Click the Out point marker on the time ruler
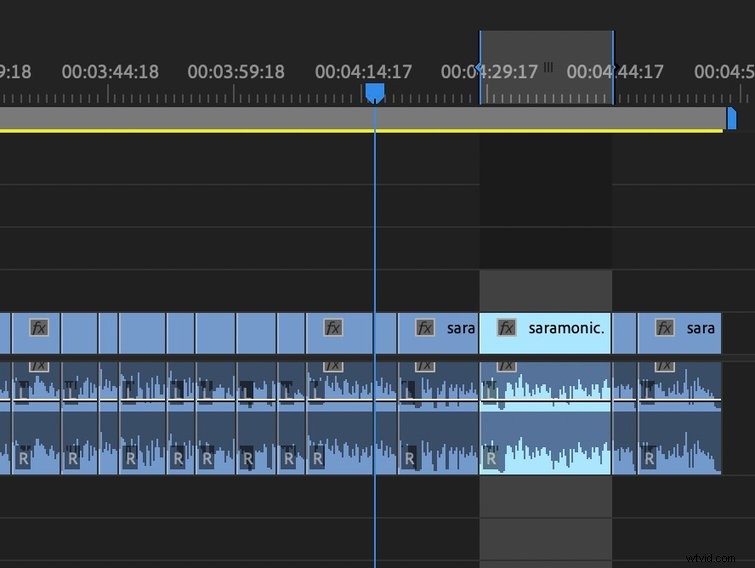The image size is (755, 568). [614, 67]
